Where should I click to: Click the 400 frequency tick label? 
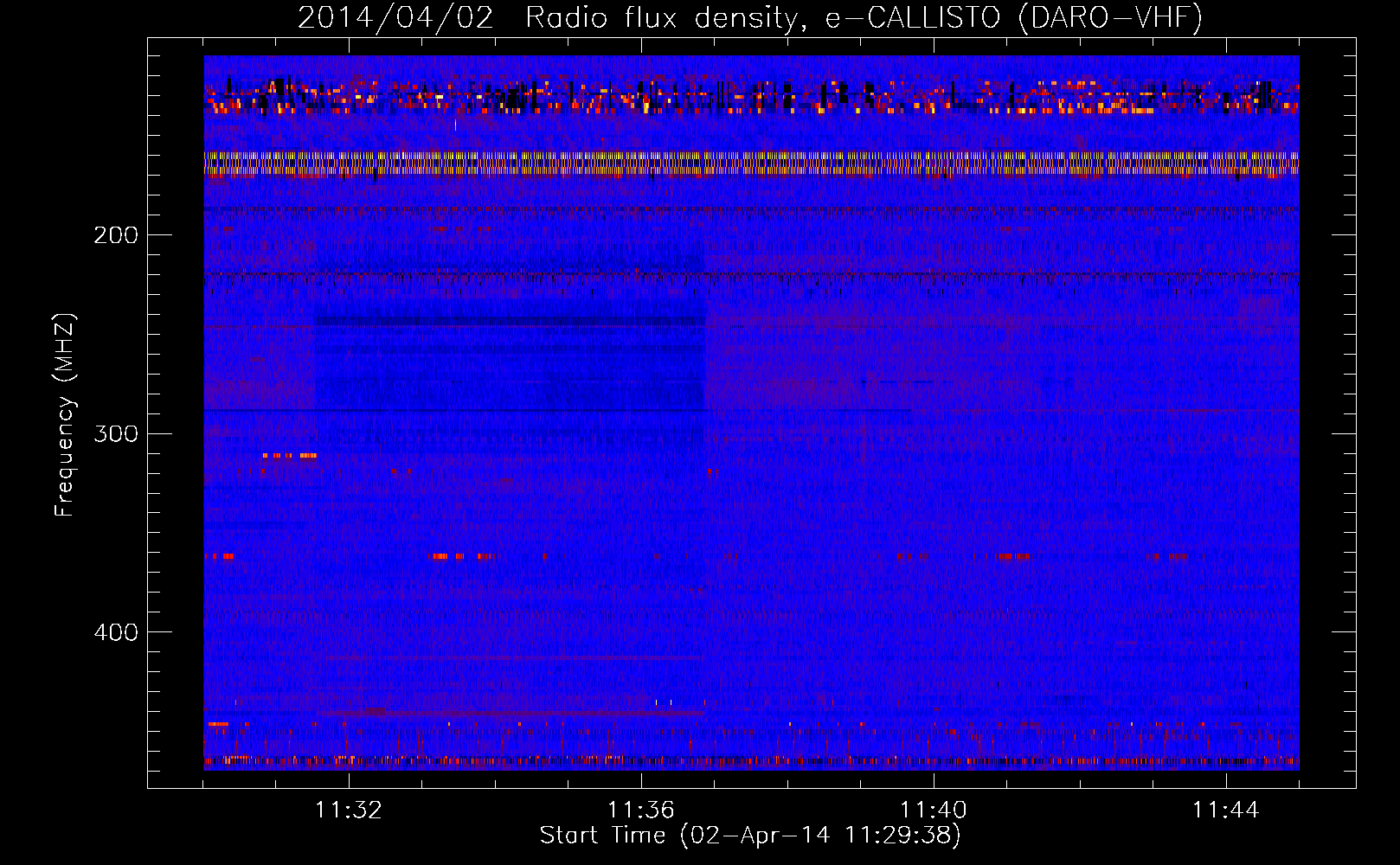(x=116, y=632)
